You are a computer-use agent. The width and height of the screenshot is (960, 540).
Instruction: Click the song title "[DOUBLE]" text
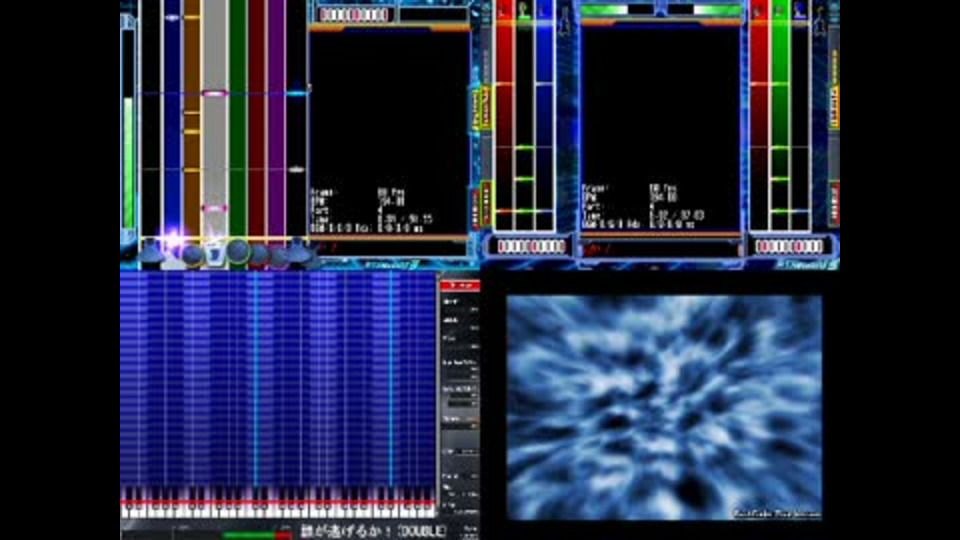[422, 531]
